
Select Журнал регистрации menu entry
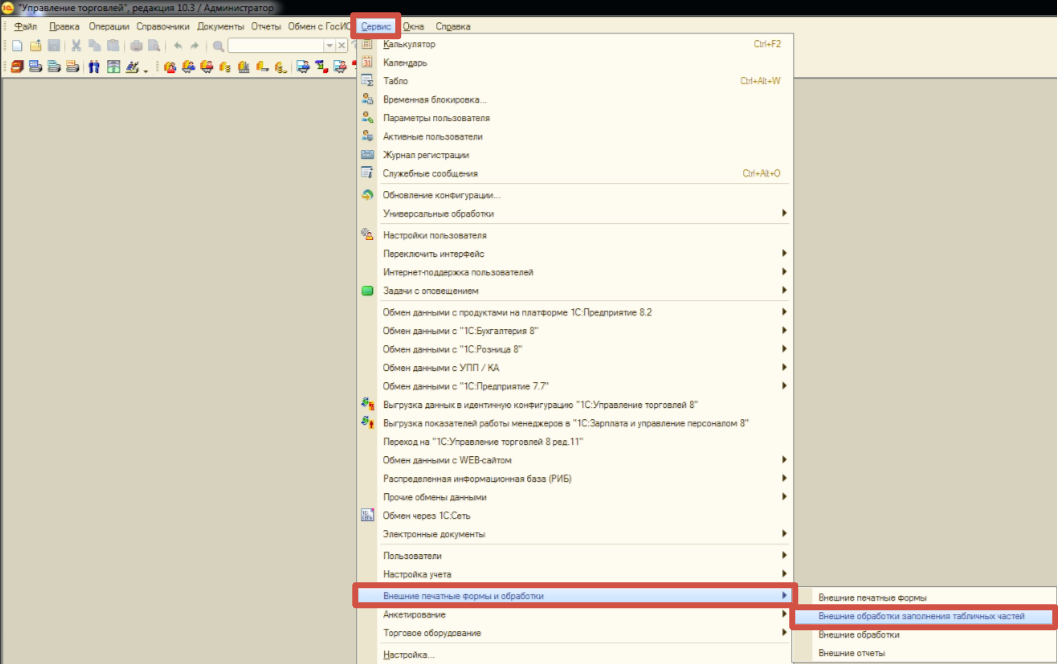426,155
